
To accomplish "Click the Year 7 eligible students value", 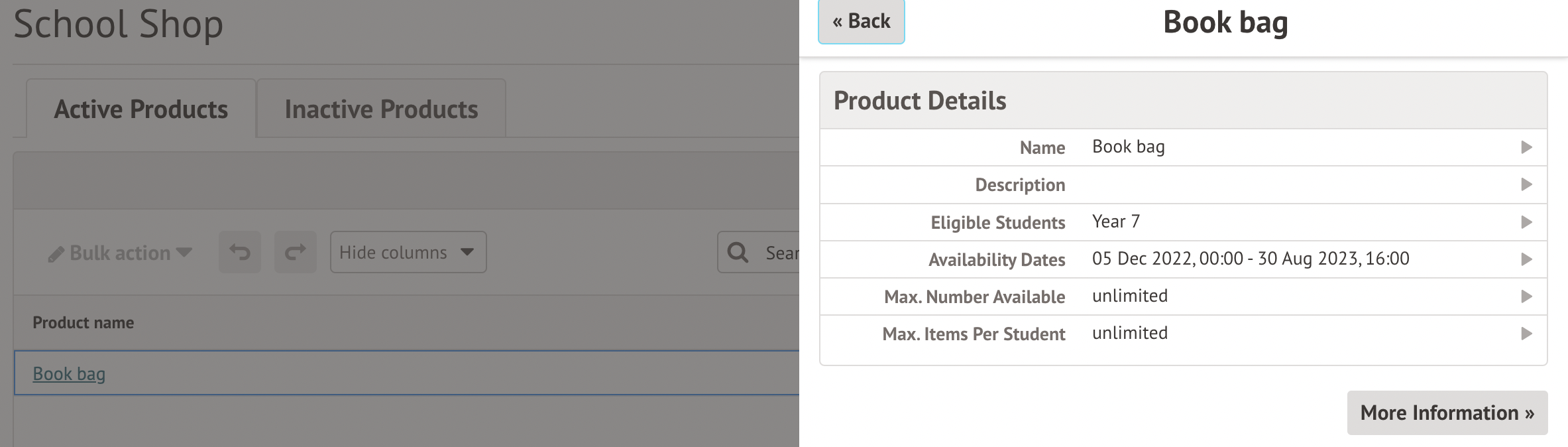I will coord(1116,222).
